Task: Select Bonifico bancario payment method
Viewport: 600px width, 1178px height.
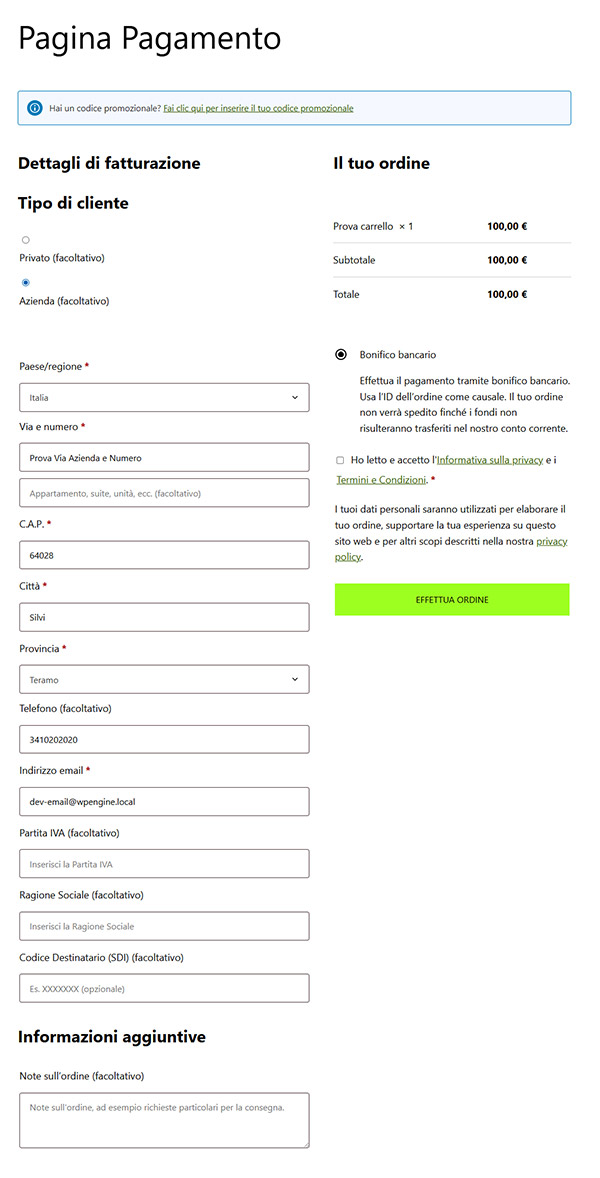Action: (341, 355)
